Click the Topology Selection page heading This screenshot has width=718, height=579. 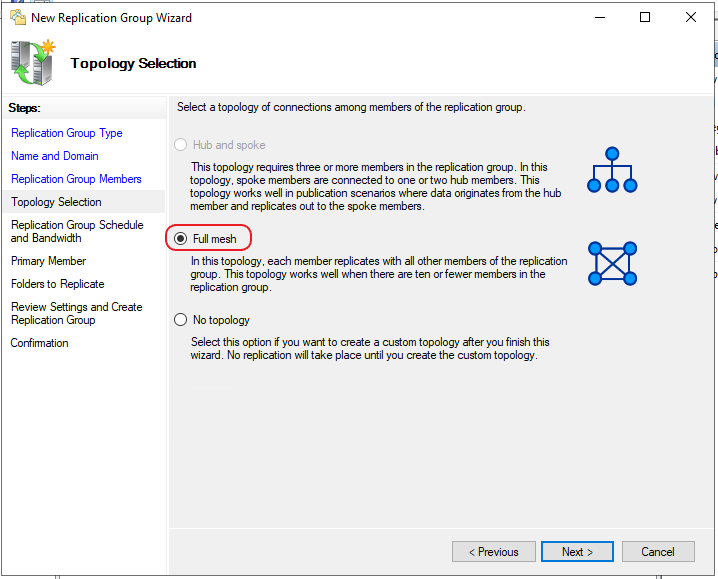(x=133, y=63)
